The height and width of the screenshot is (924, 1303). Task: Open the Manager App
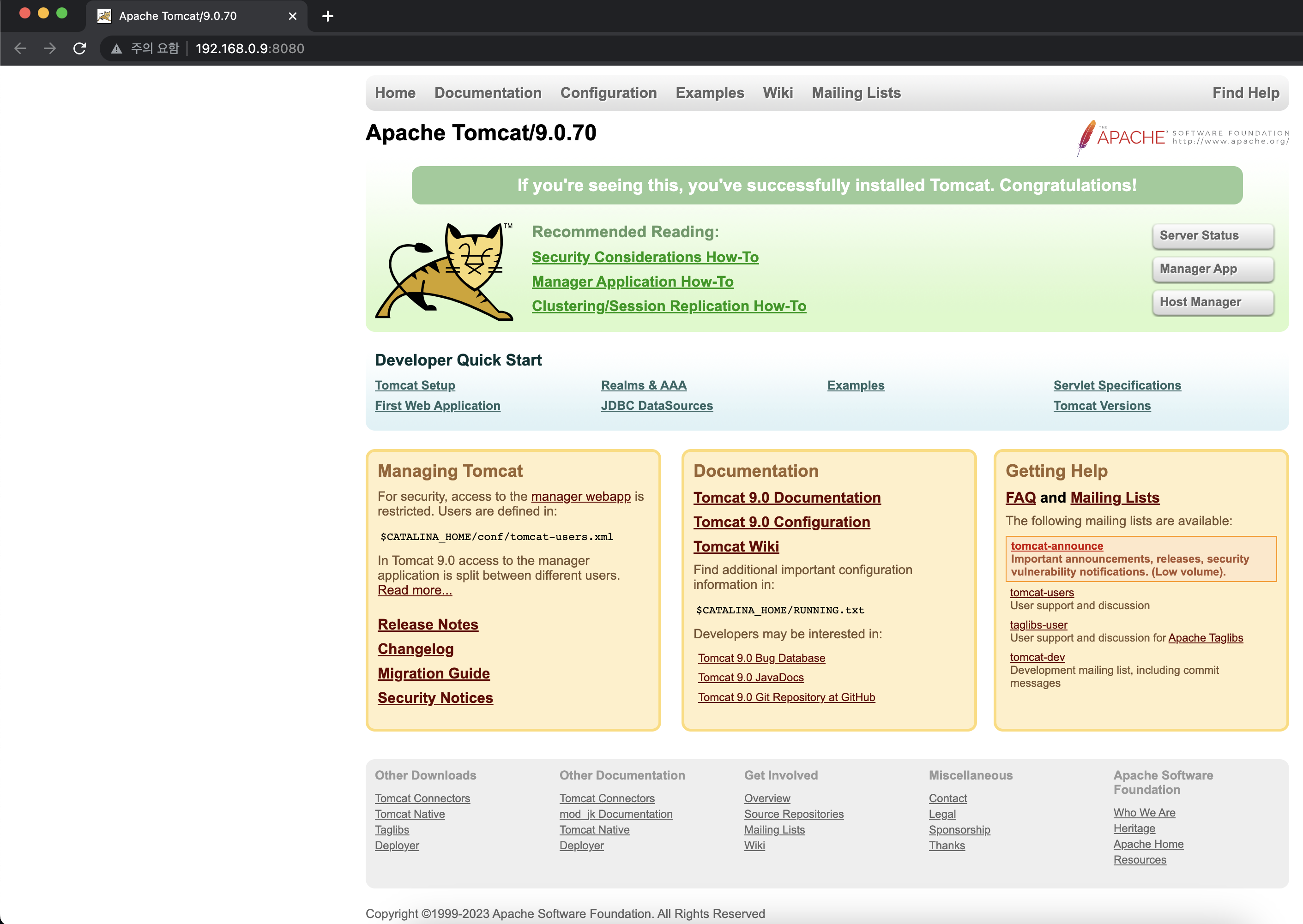coord(1213,269)
